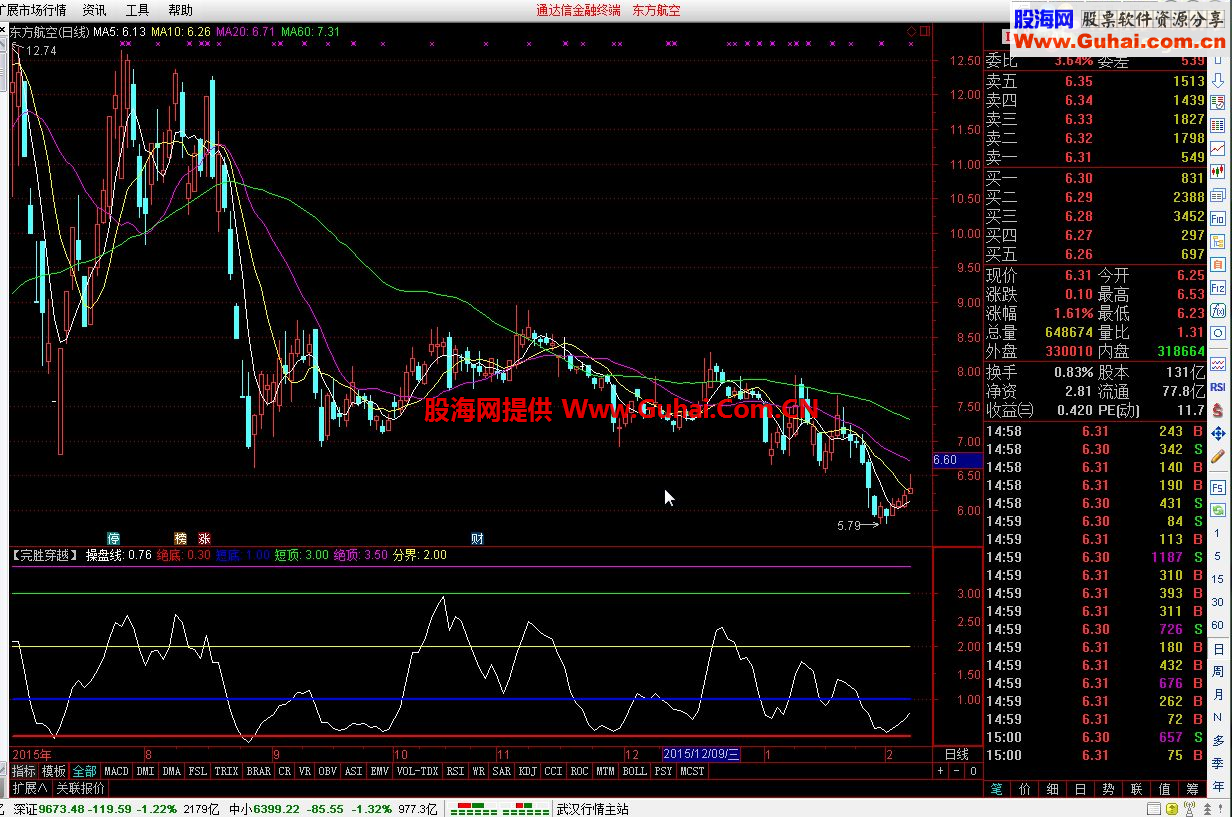This screenshot has height=817, width=1232.
Task: Click the 武汉行情主站 server status
Action: pos(592,808)
